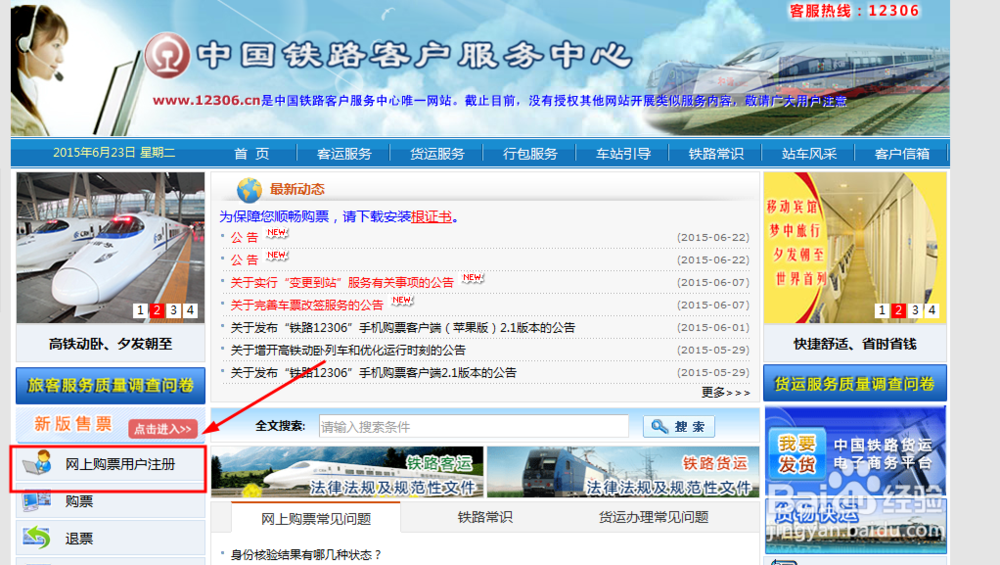Open announcement on 车票改签服务
The image size is (1000, 565).
(306, 305)
